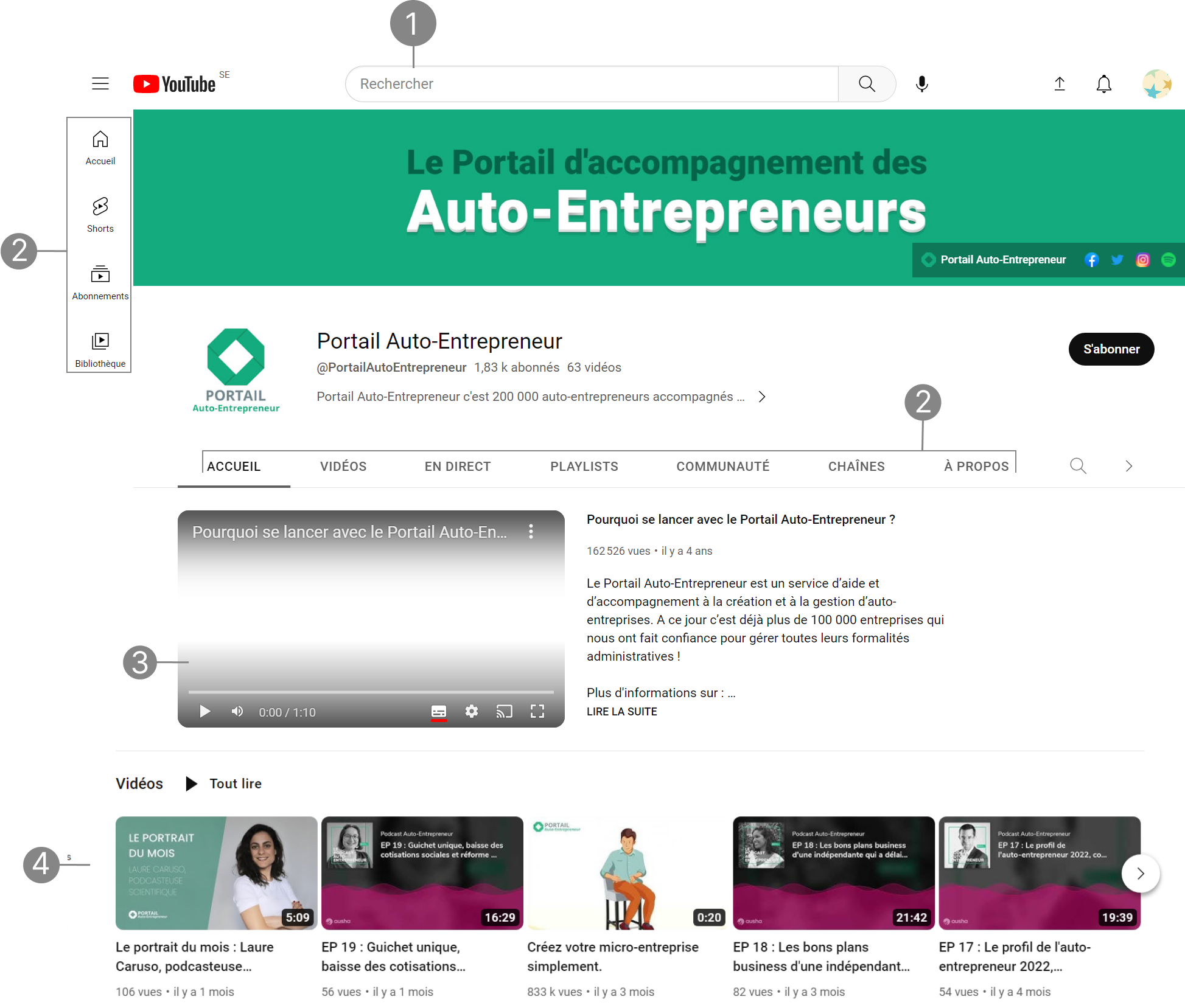Viewport: 1185px width, 1008px height.
Task: Select the ACCUEIL tab
Action: pyautogui.click(x=234, y=467)
